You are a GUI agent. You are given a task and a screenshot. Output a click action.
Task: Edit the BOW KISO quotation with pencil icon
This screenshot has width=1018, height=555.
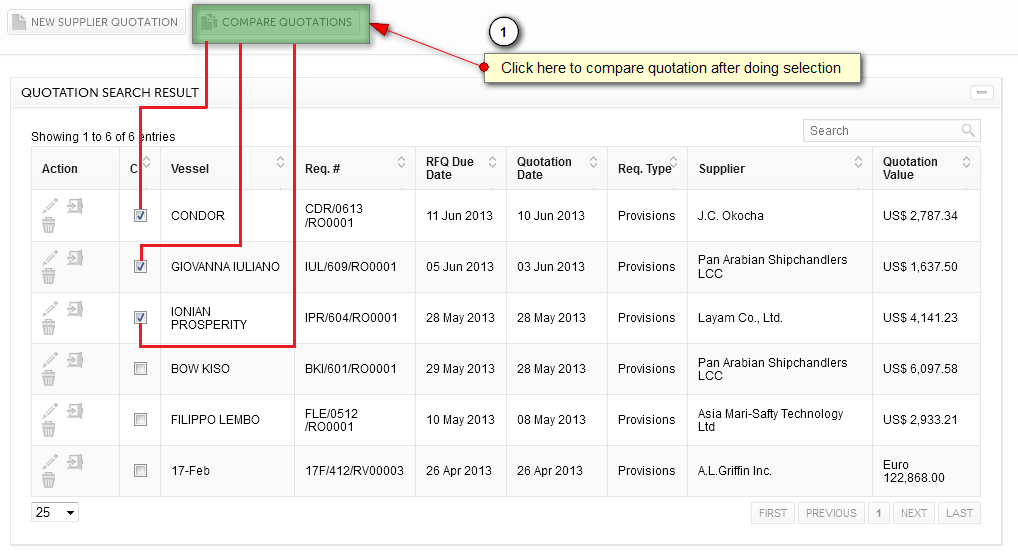pyautogui.click(x=50, y=359)
